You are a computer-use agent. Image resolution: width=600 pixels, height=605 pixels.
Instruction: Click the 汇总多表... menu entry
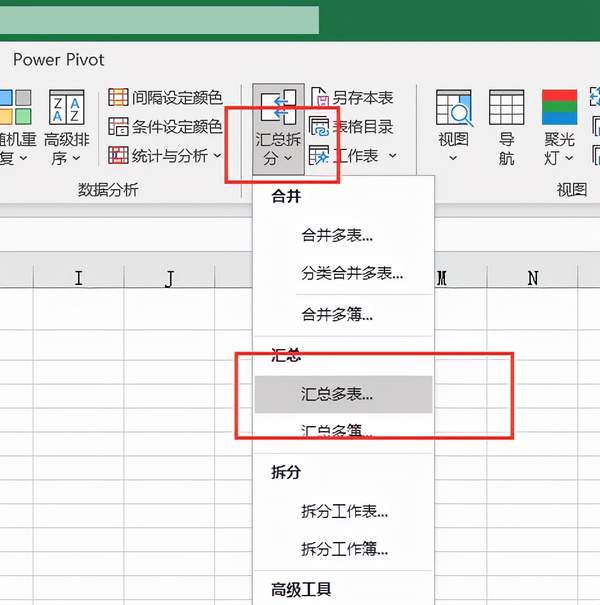click(337, 394)
